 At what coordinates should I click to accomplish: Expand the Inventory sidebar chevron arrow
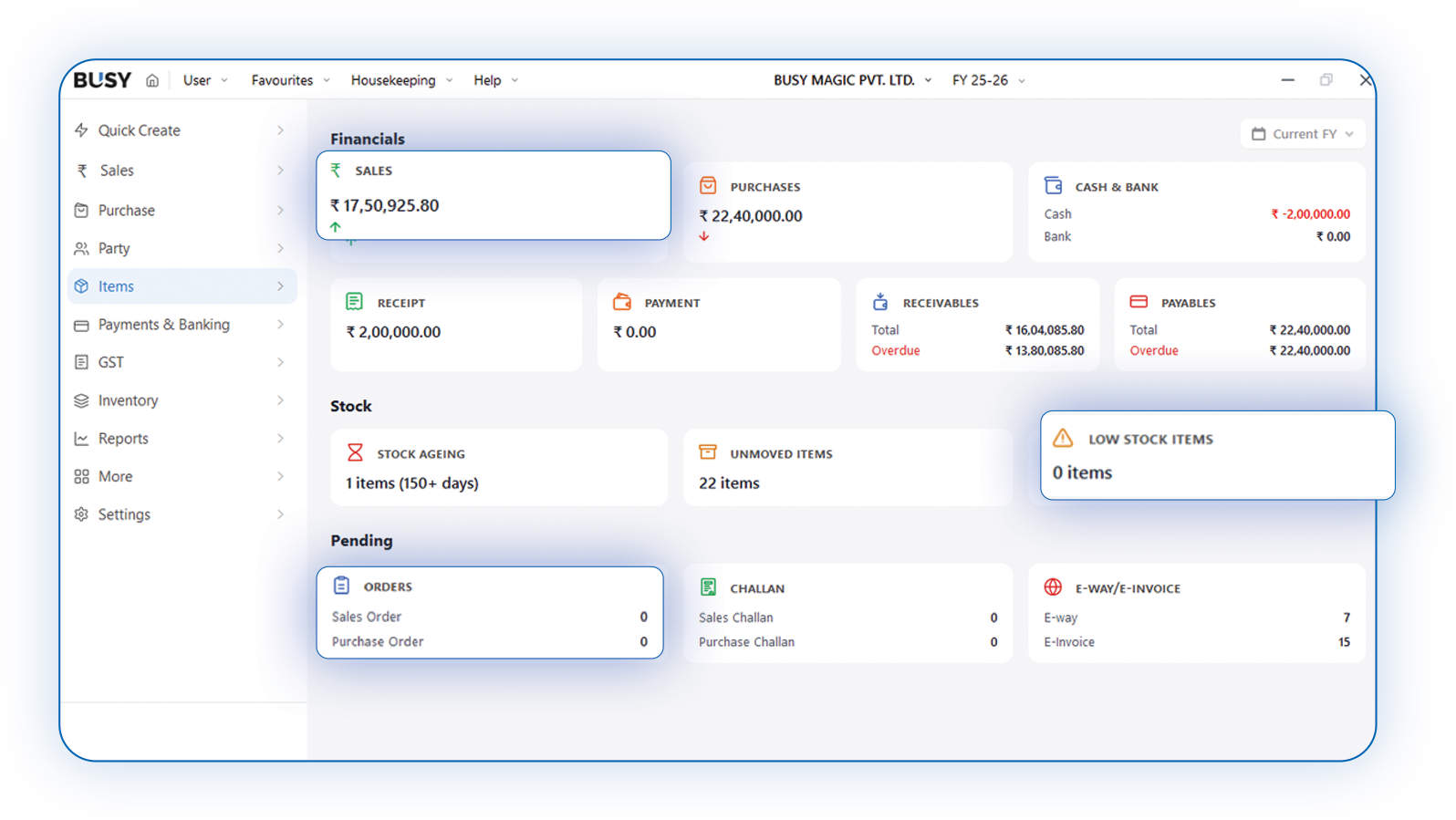[280, 400]
